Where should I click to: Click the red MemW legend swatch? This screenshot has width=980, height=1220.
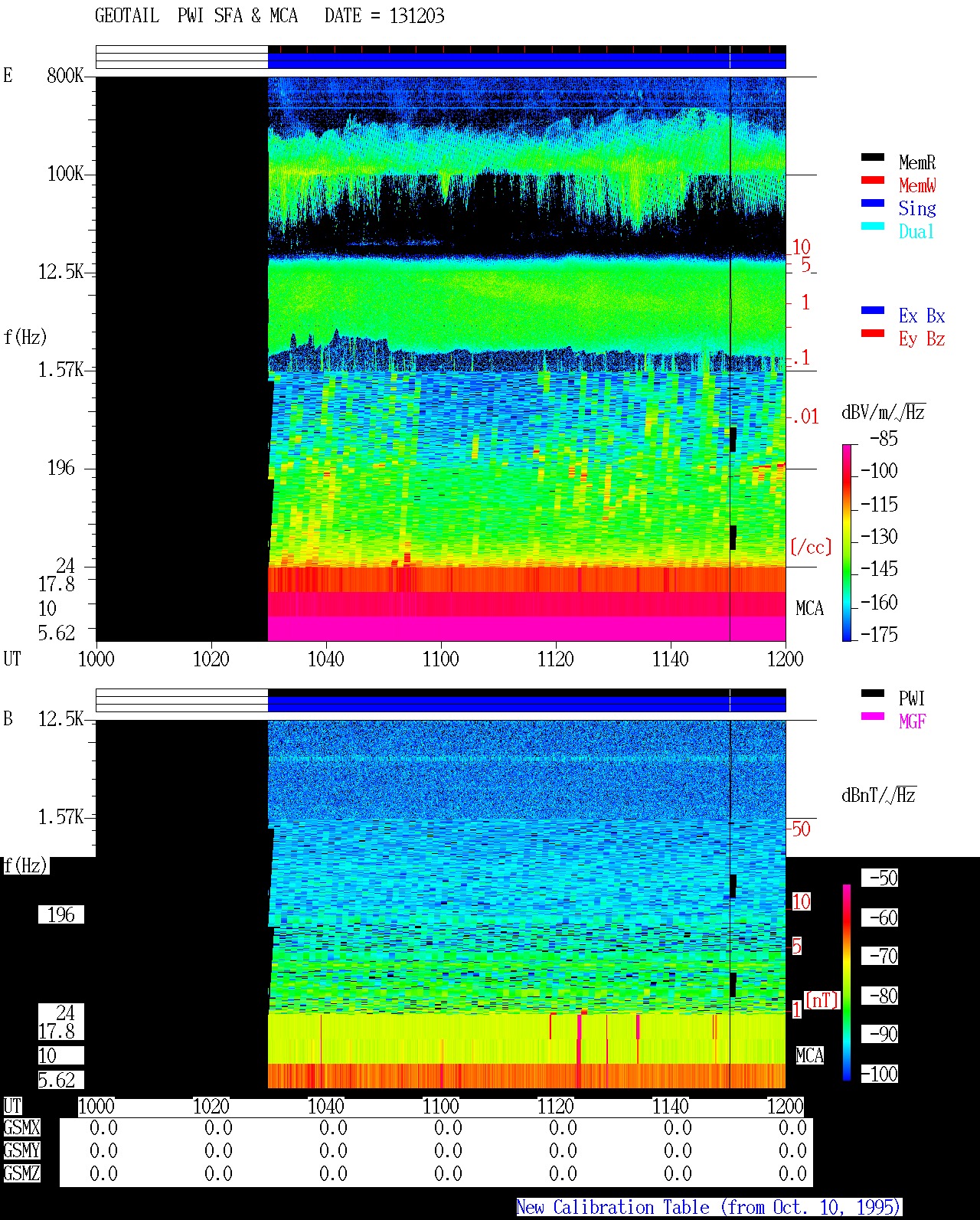coord(873,181)
